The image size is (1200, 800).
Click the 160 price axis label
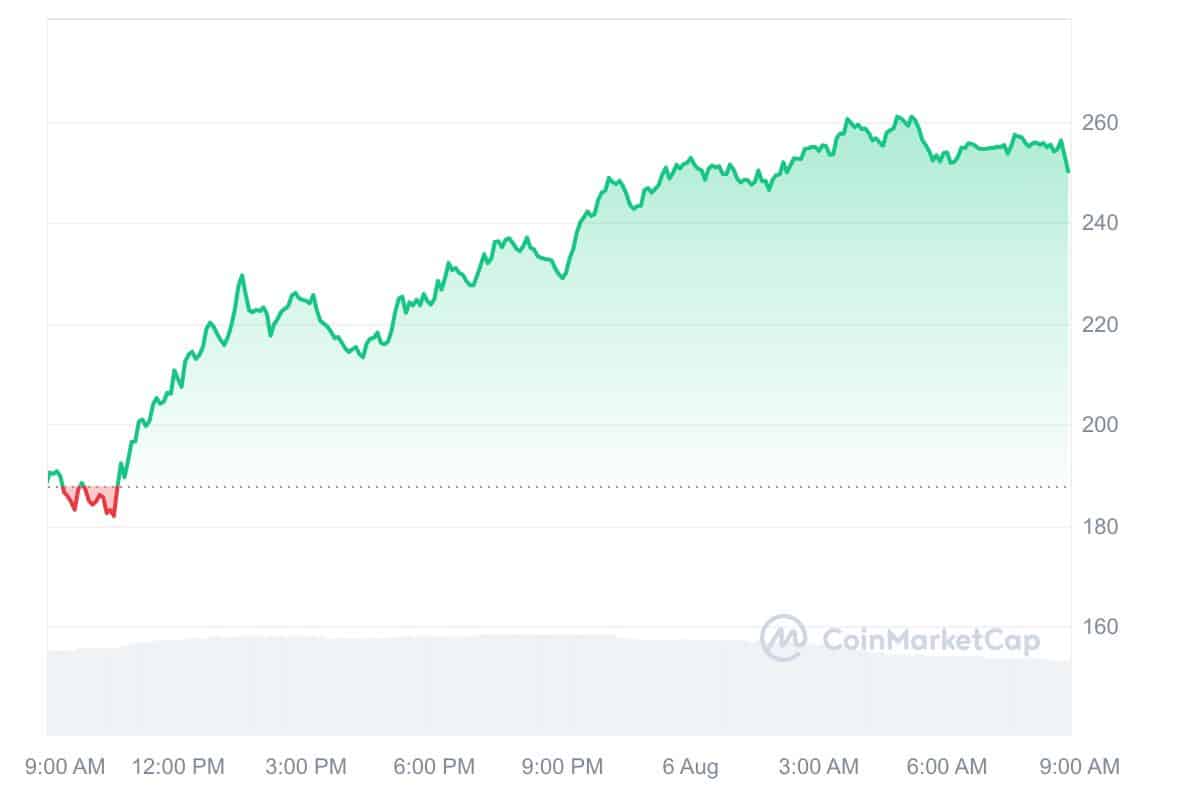[1100, 627]
